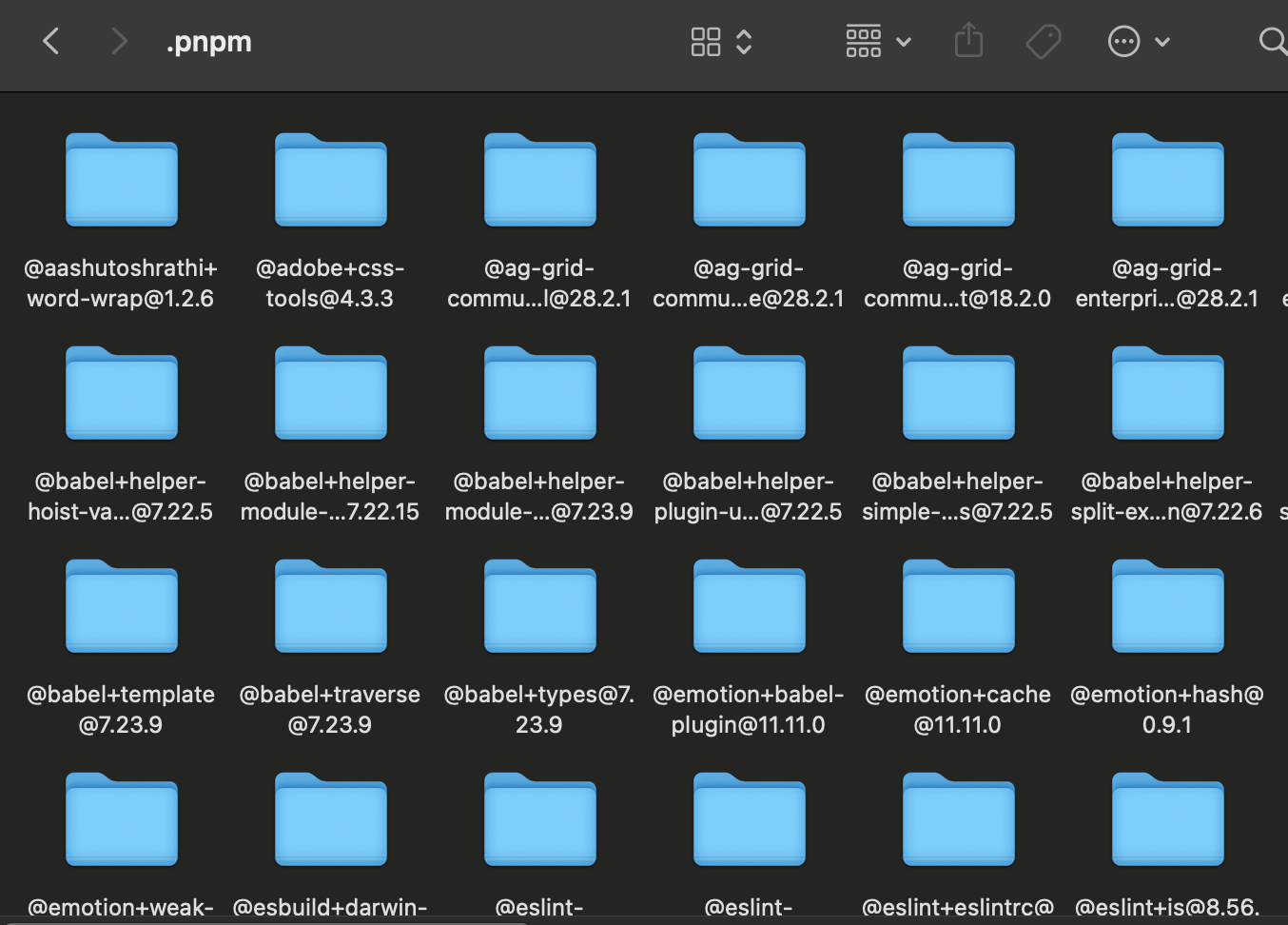Go forward using the forward arrow
Screen dimensions: 1288x925
click(x=119, y=41)
